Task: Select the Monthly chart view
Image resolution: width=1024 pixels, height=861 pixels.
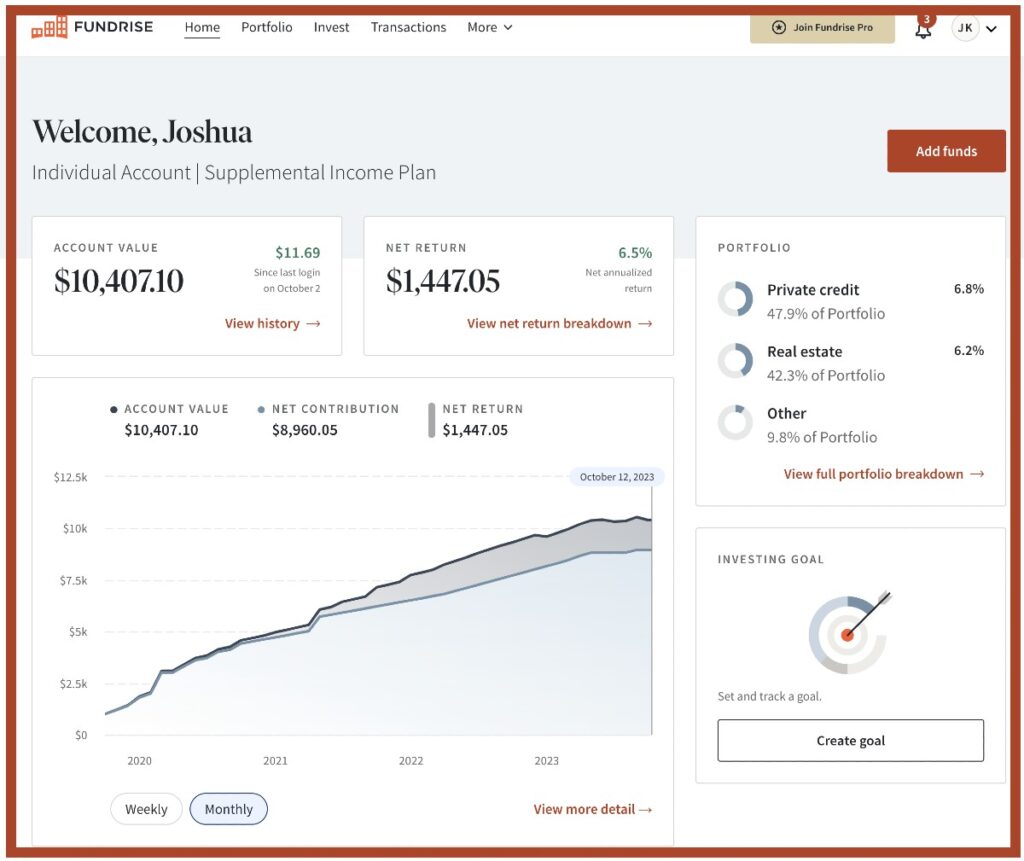Action: point(229,809)
